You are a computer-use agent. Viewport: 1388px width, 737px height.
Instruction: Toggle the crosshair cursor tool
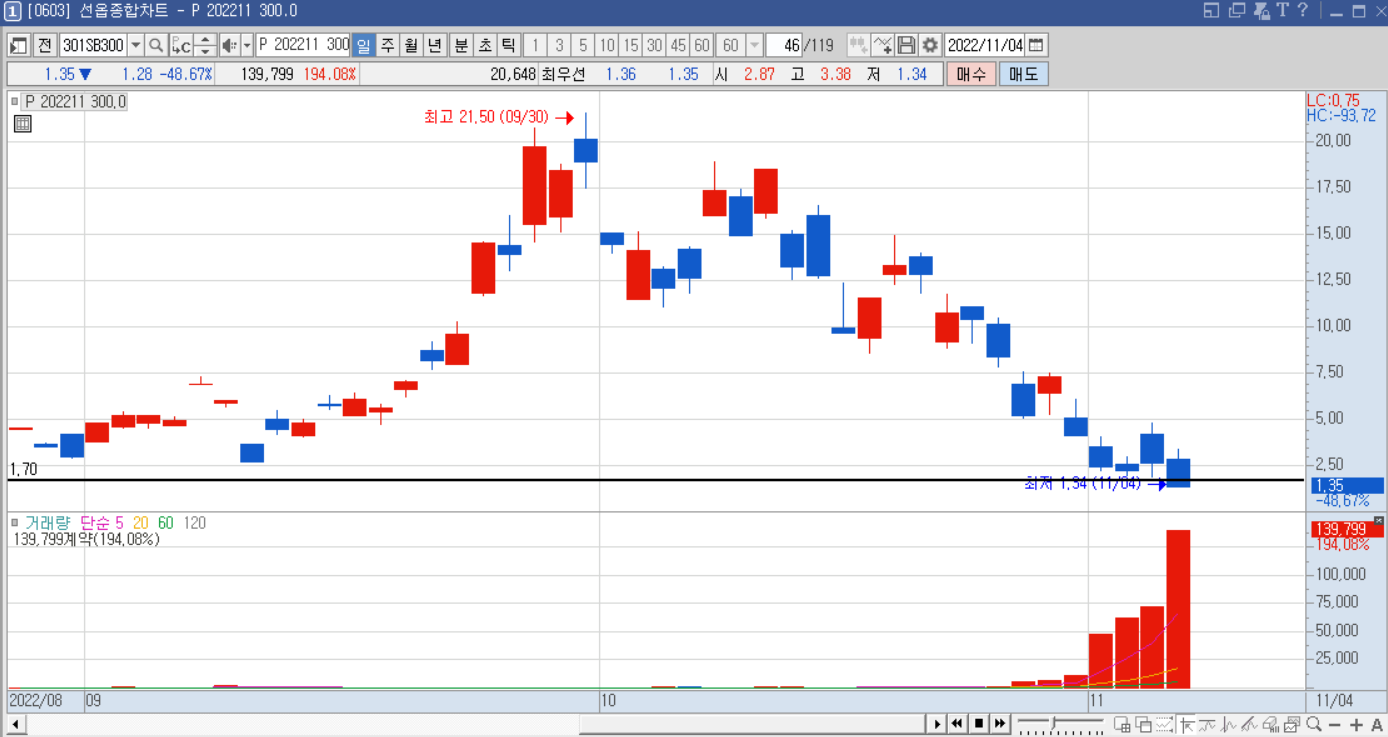(1187, 725)
